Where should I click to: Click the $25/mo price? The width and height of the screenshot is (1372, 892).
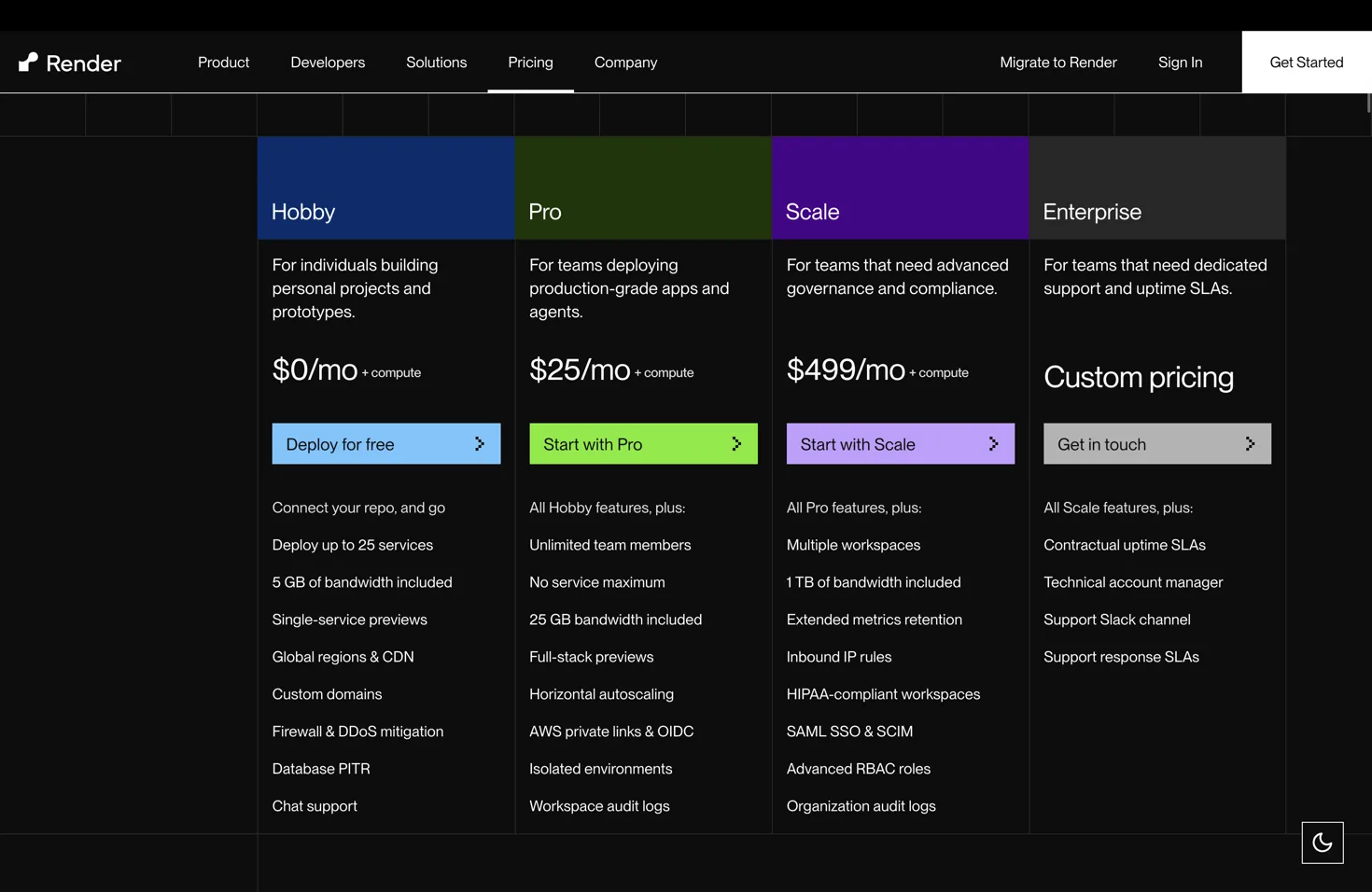coord(580,370)
